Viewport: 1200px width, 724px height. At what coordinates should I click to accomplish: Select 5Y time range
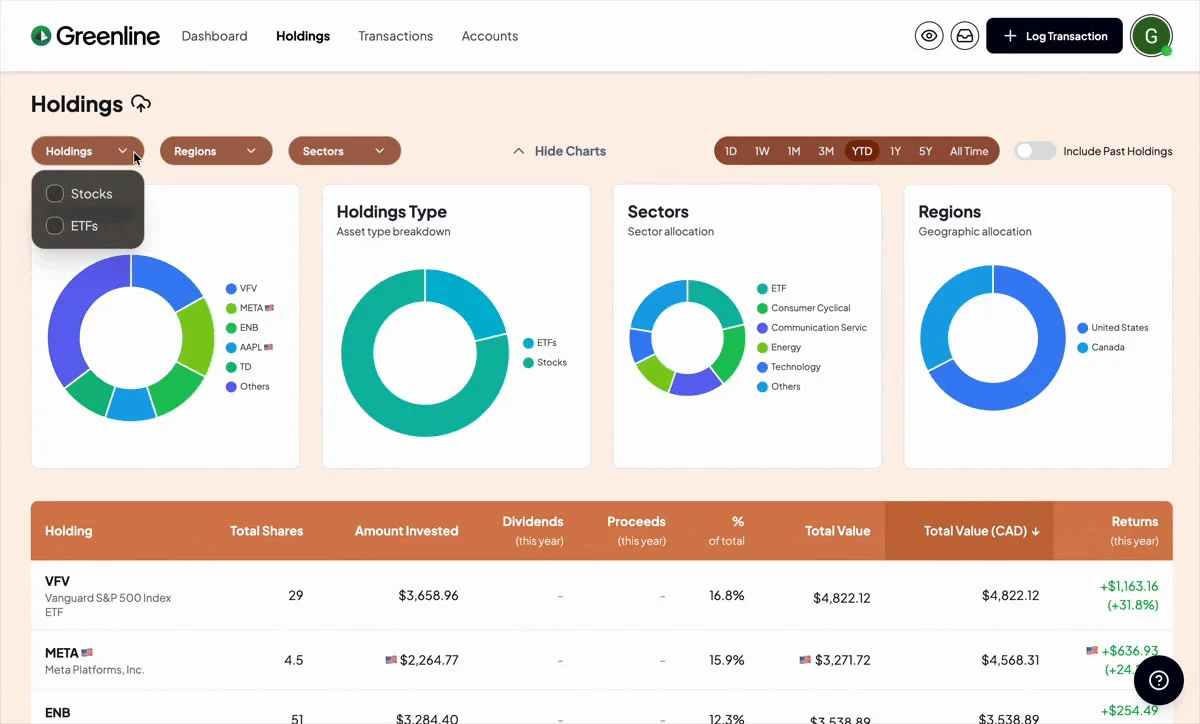point(926,151)
